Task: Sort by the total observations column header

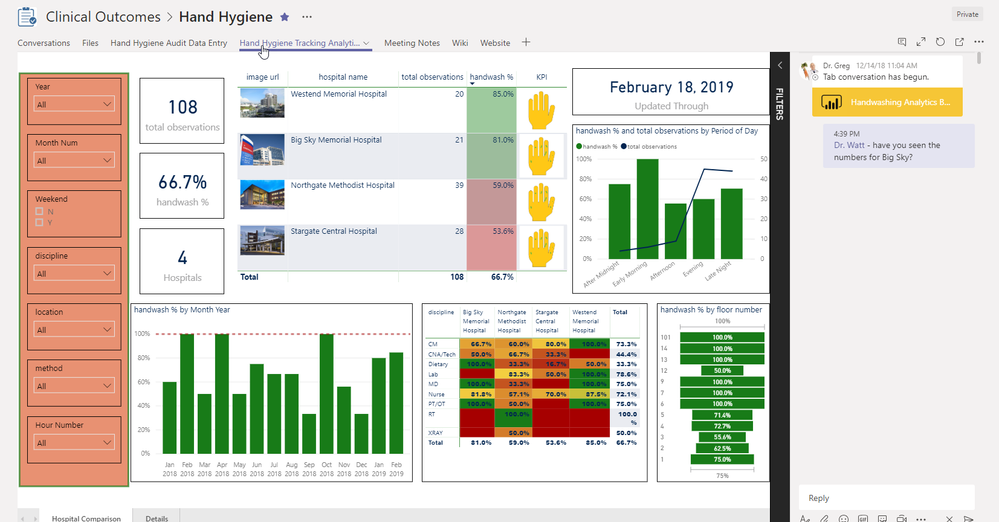Action: (x=432, y=77)
